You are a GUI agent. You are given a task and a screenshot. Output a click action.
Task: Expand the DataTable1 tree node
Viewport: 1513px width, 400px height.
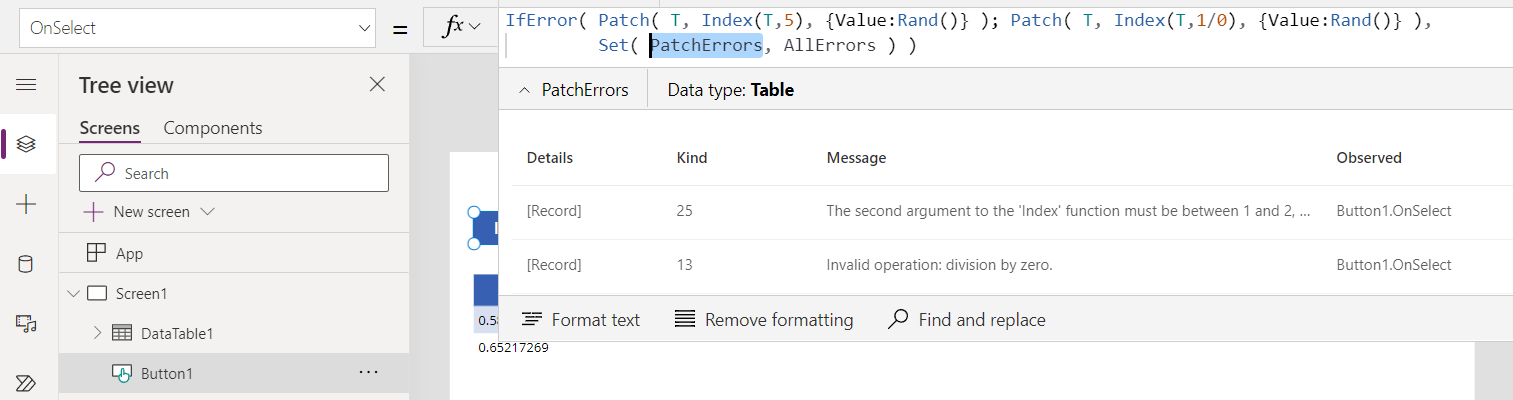coord(97,333)
